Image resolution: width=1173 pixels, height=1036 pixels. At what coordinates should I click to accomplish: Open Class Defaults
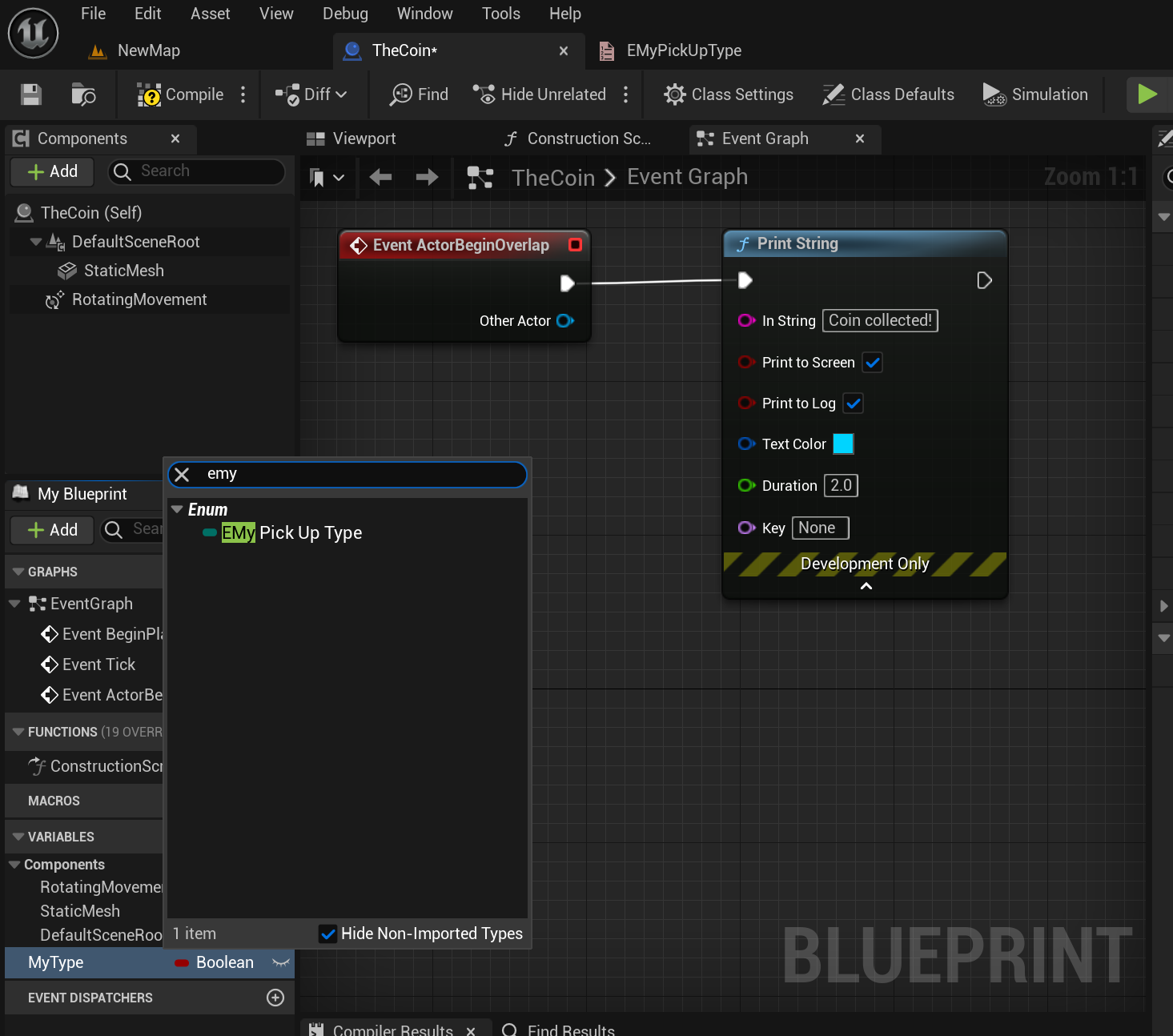889,94
